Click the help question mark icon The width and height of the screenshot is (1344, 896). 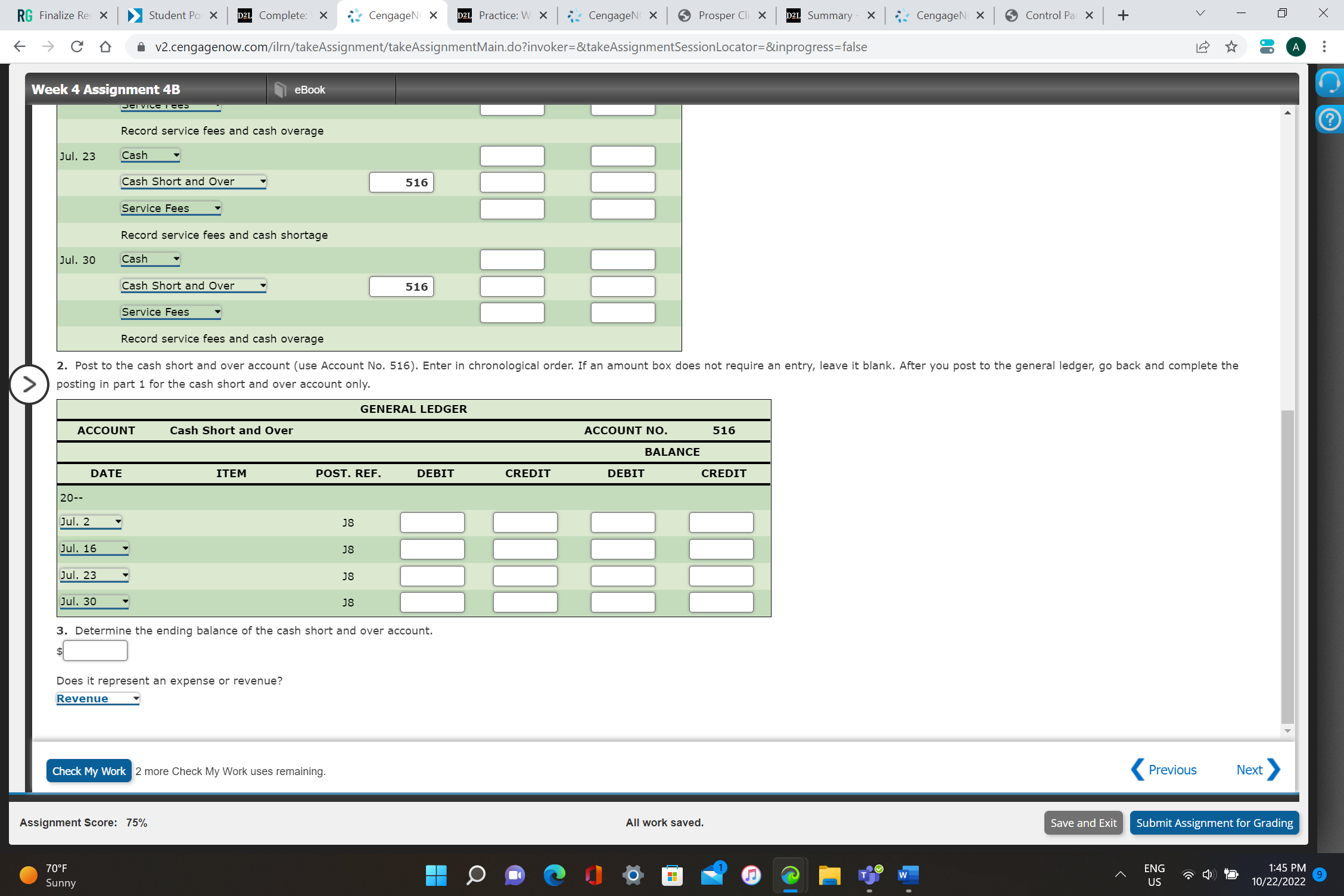(x=1329, y=120)
